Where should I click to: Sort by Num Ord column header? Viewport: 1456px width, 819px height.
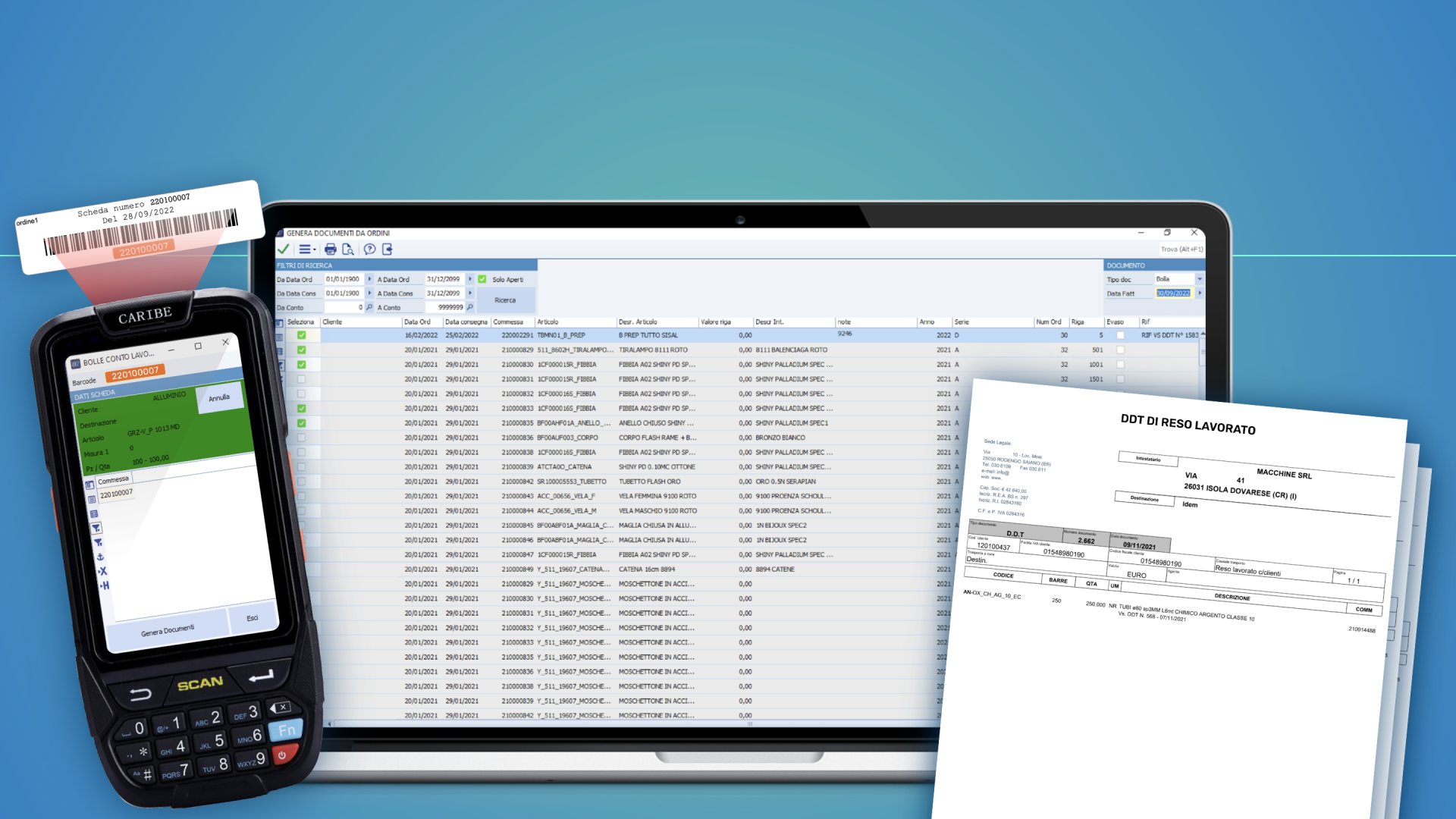[1051, 322]
